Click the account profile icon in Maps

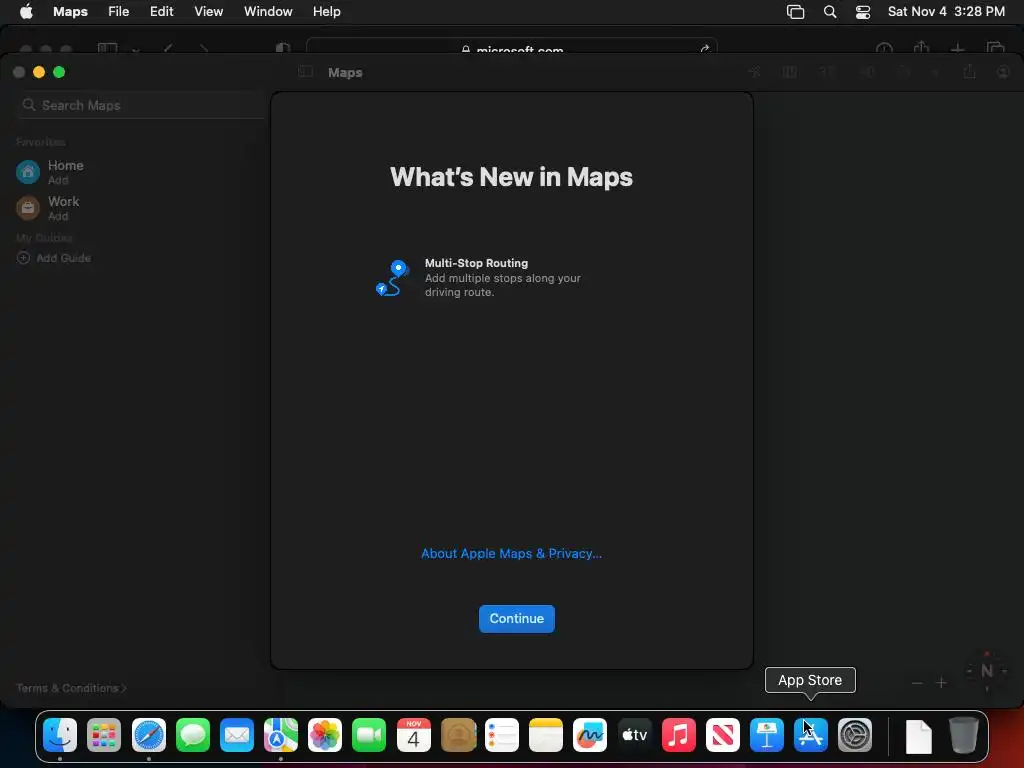[1003, 72]
